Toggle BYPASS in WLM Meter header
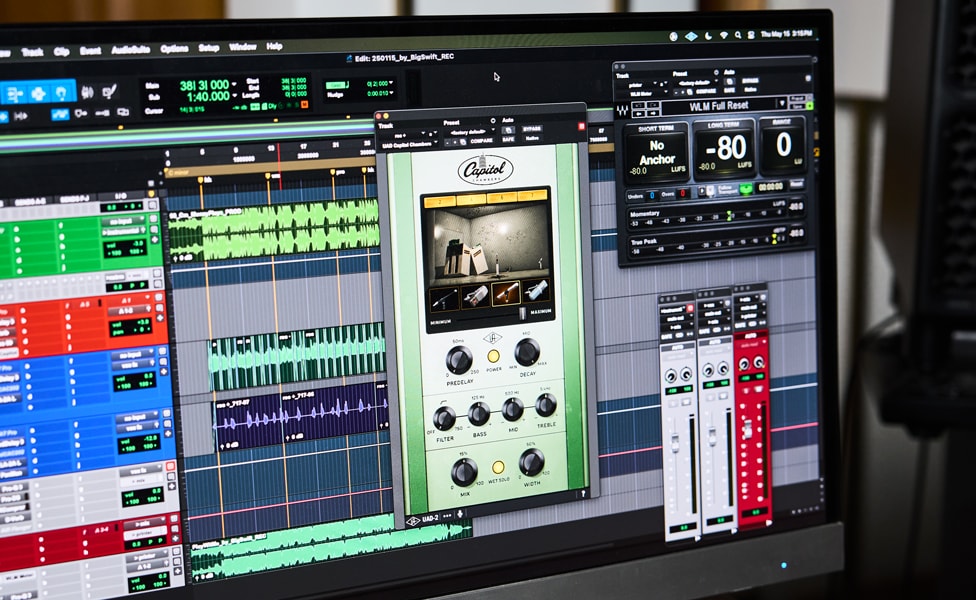 click(750, 80)
